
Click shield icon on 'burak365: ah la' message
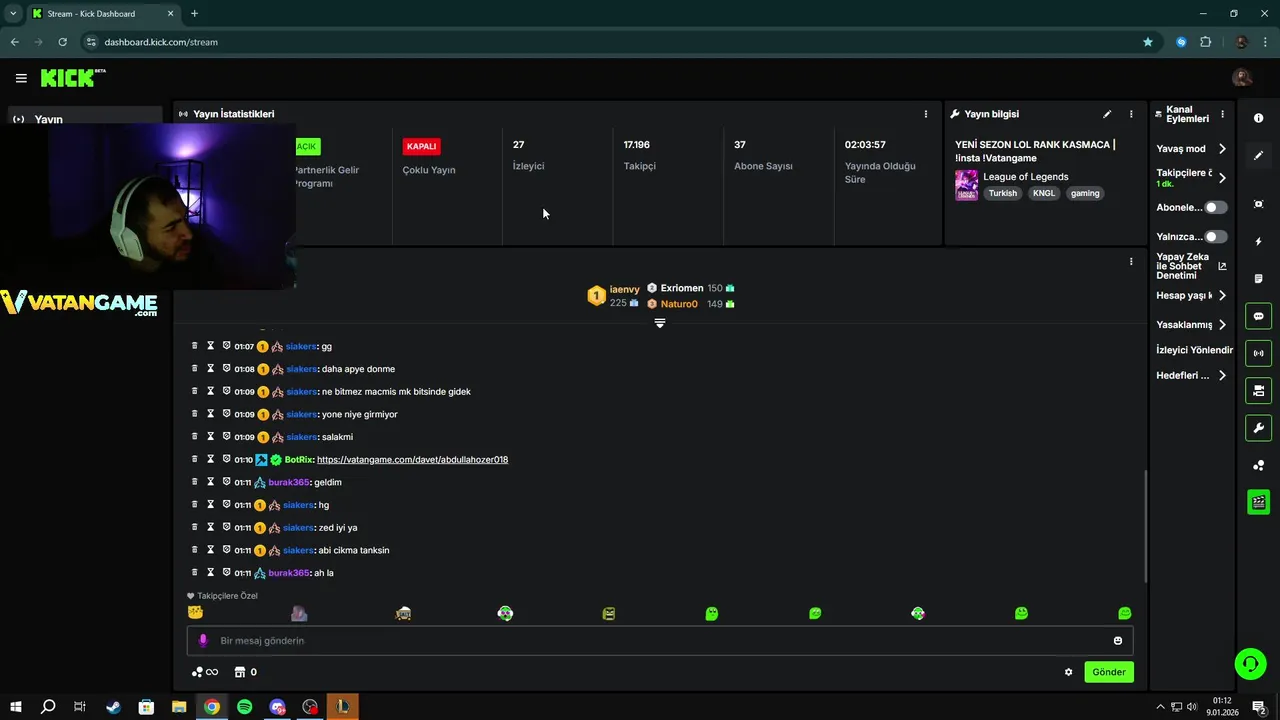coord(226,572)
